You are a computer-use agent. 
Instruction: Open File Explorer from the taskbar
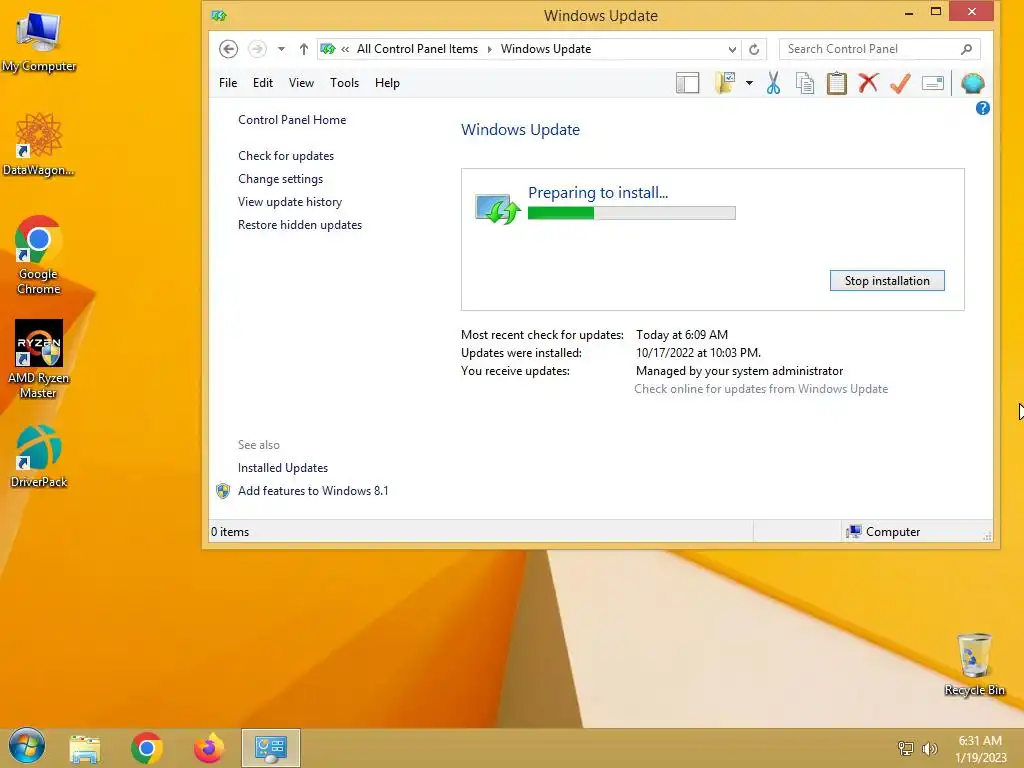(x=85, y=748)
